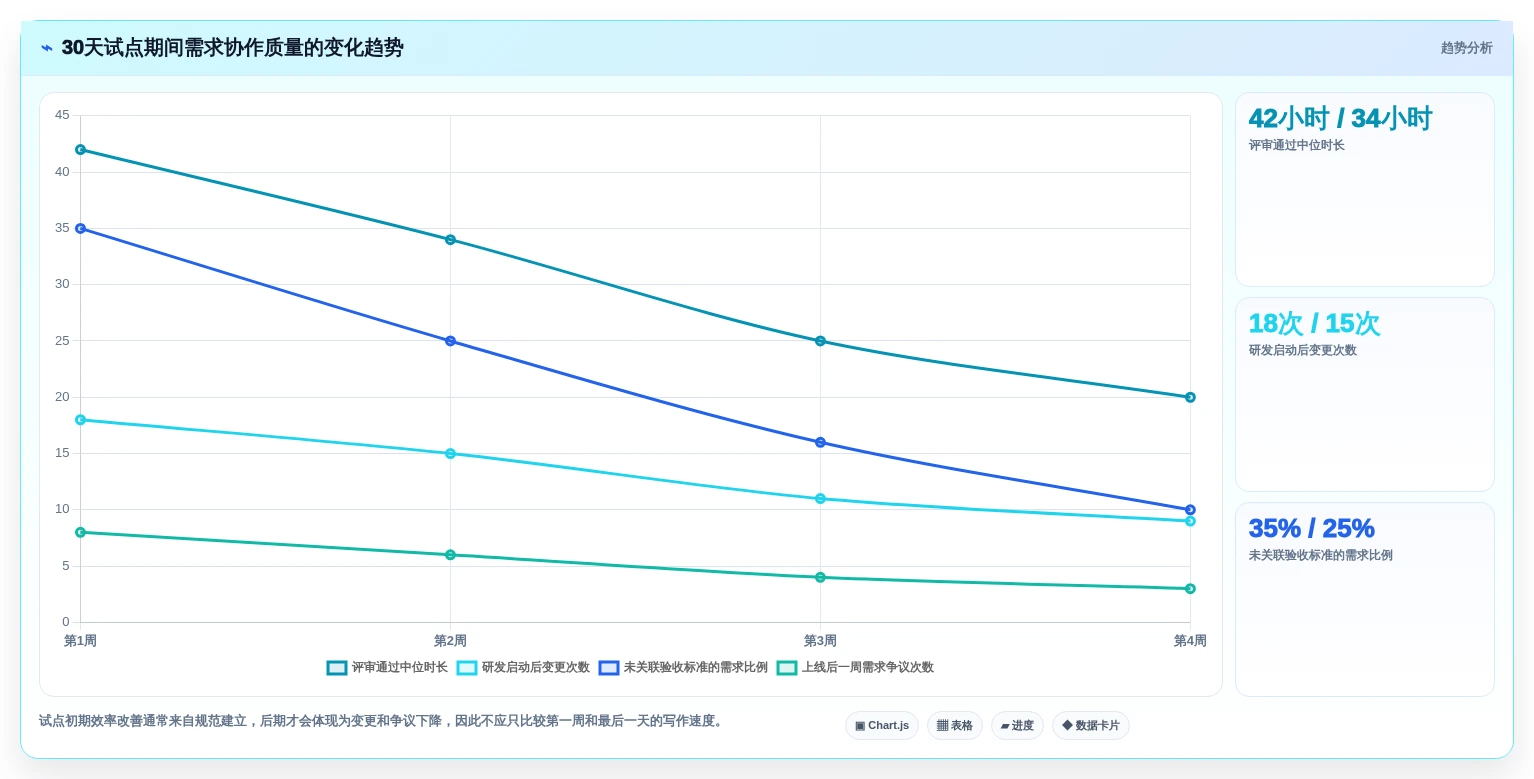The width and height of the screenshot is (1534, 779).
Task: Click legend text 研发启动后变更次数
Action: click(536, 668)
